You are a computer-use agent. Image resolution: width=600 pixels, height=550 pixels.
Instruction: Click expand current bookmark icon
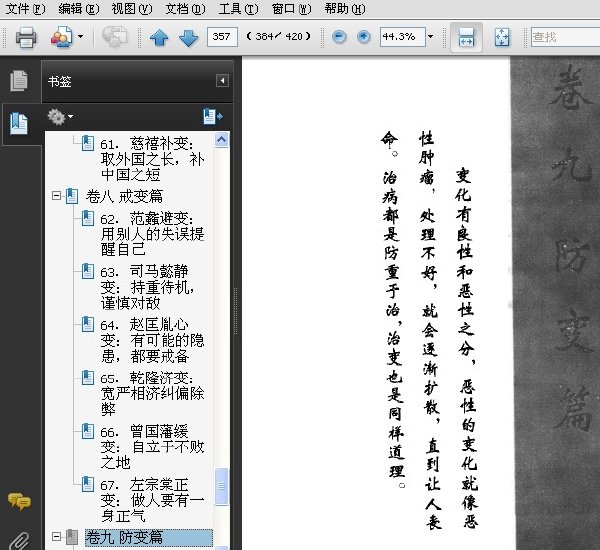(x=213, y=116)
